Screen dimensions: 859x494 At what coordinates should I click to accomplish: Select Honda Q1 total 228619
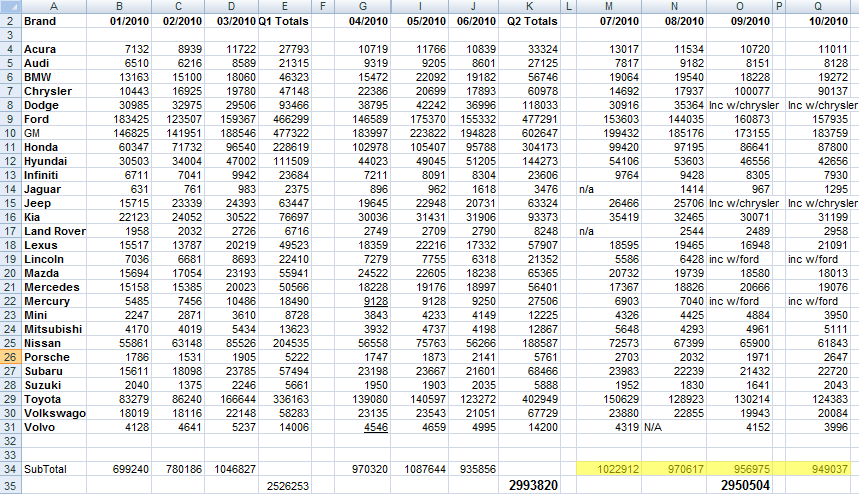pos(284,147)
